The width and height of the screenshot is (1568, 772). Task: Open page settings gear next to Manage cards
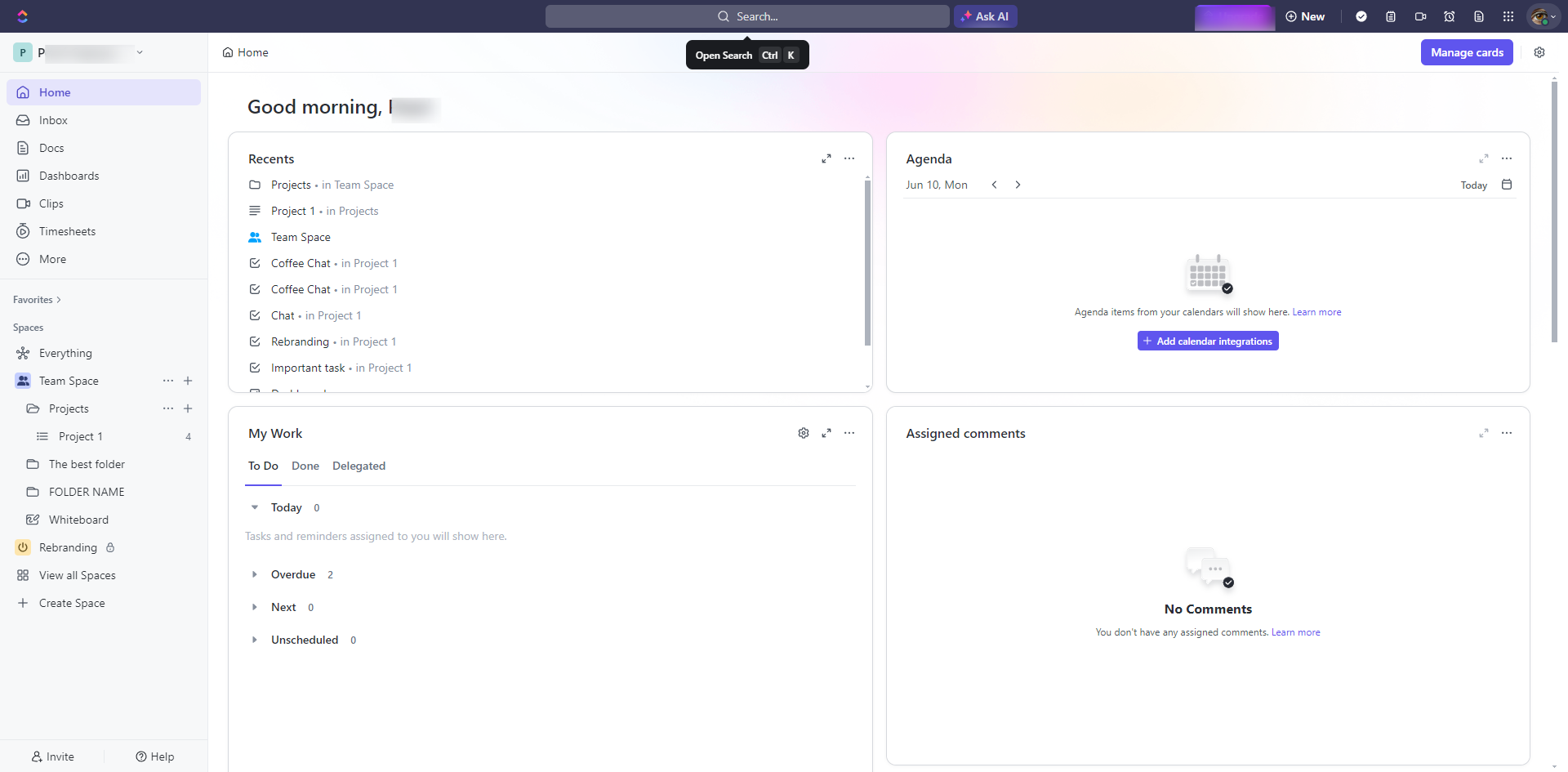pyautogui.click(x=1539, y=52)
